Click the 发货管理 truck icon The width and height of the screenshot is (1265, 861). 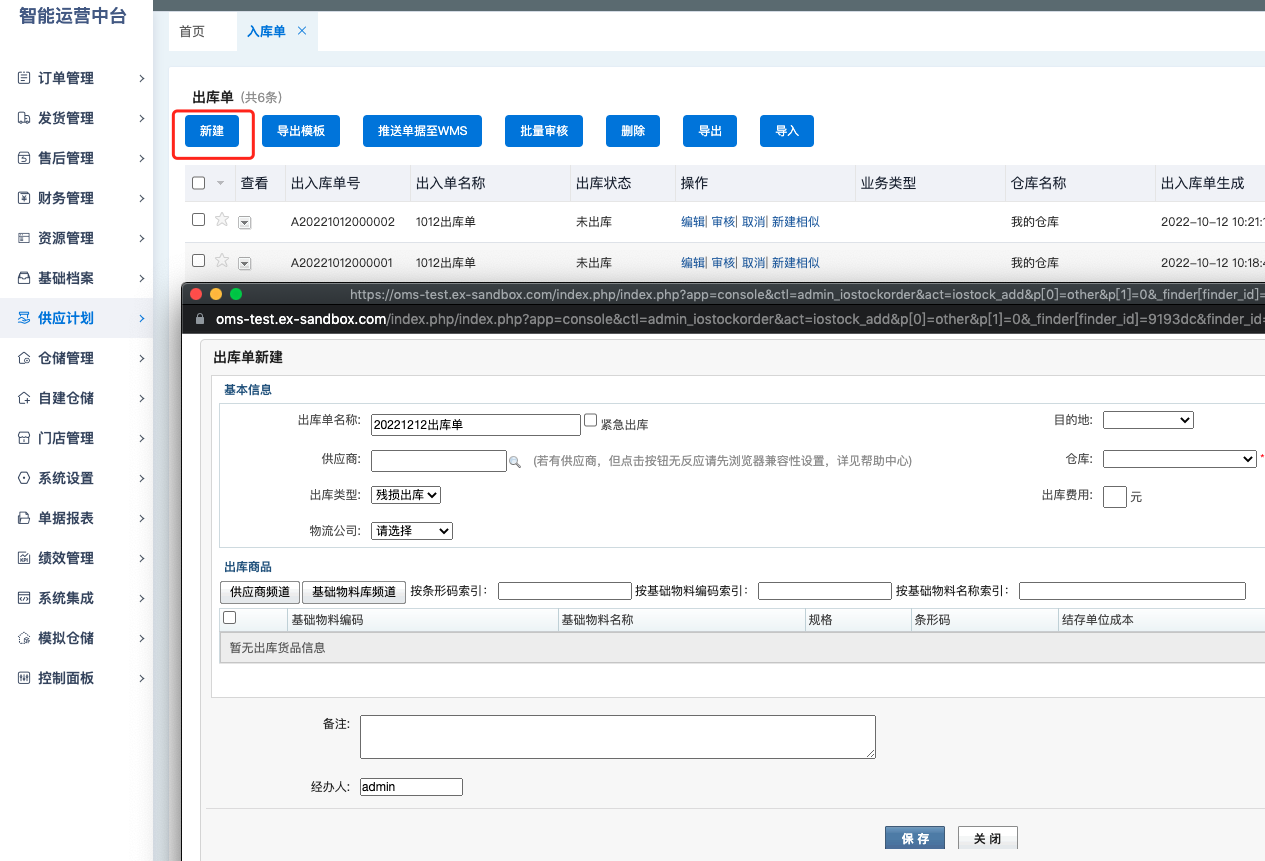pyautogui.click(x=24, y=118)
